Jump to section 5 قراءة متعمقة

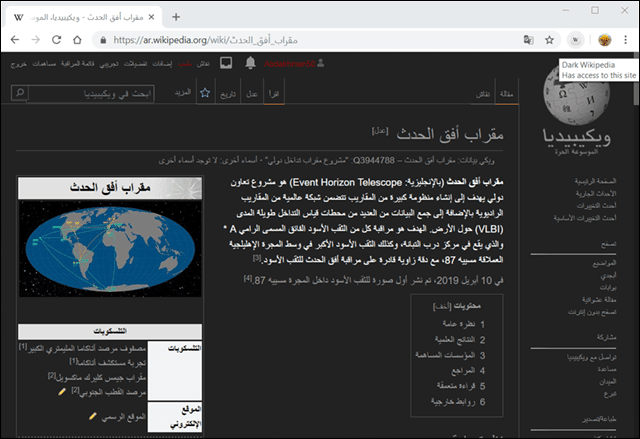coord(461,386)
